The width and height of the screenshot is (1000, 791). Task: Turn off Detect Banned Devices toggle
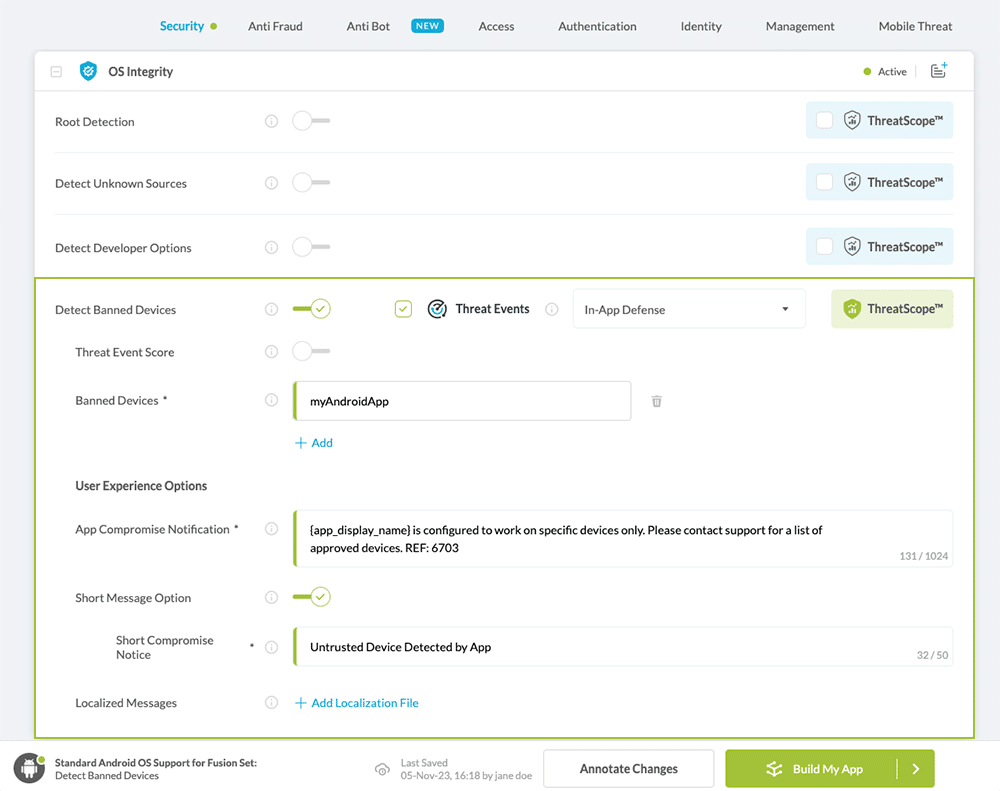point(311,310)
